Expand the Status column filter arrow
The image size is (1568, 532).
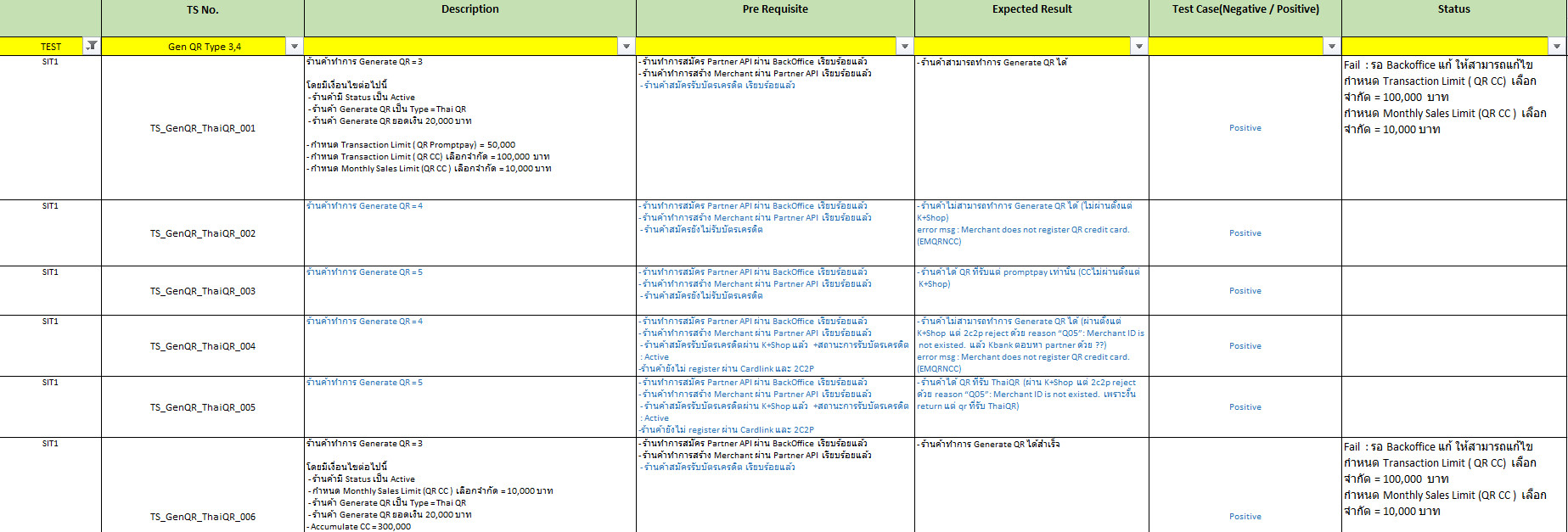pyautogui.click(x=1557, y=47)
